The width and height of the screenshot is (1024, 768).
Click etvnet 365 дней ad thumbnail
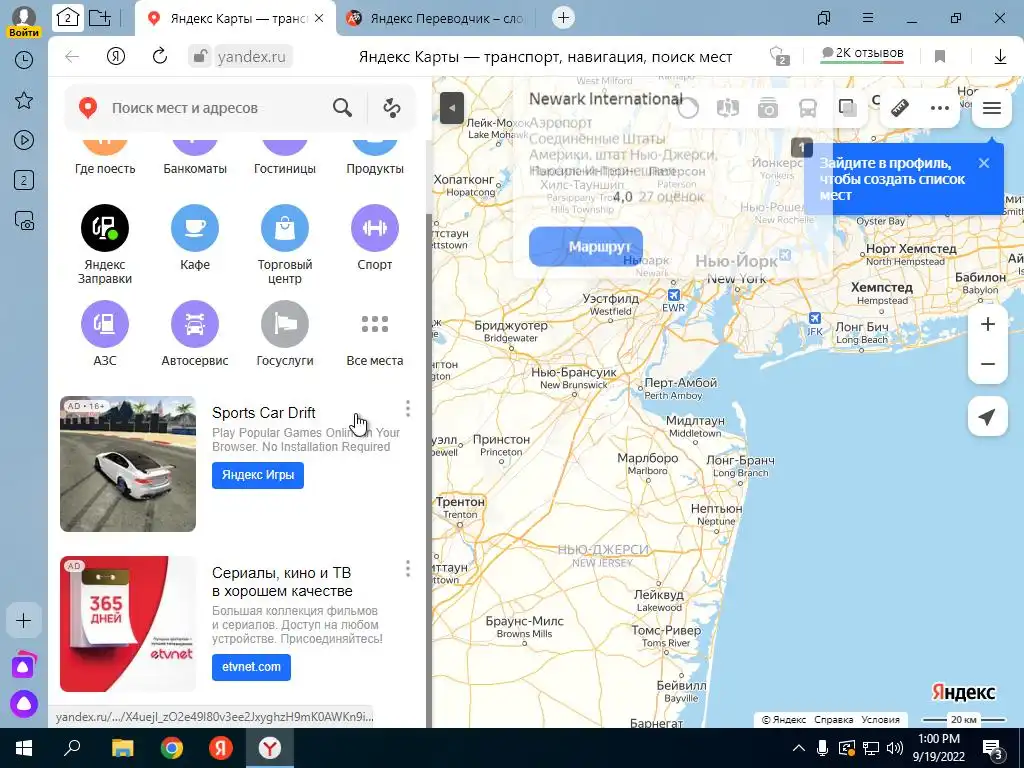128,624
